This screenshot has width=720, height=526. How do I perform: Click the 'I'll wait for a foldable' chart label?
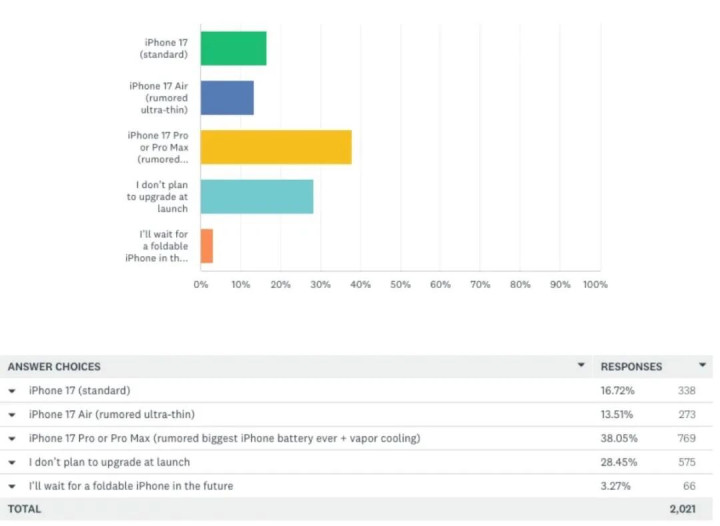pos(157,246)
